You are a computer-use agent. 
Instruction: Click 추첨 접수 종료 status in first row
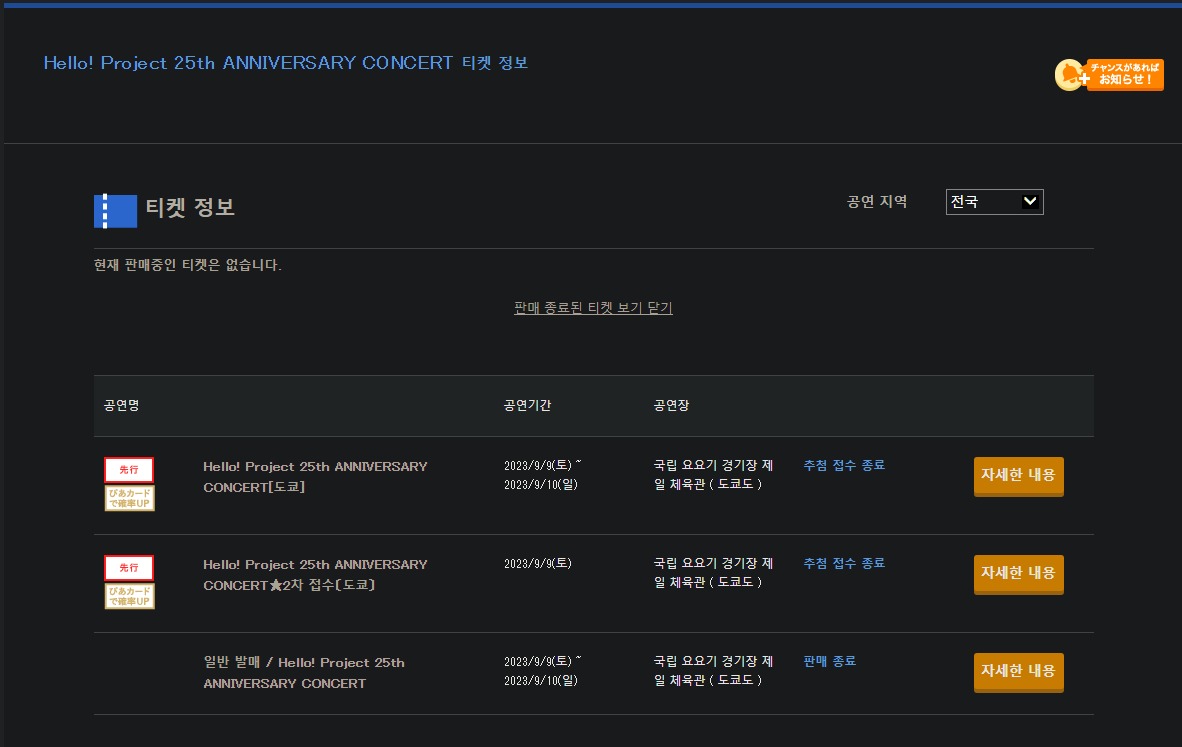pos(844,465)
